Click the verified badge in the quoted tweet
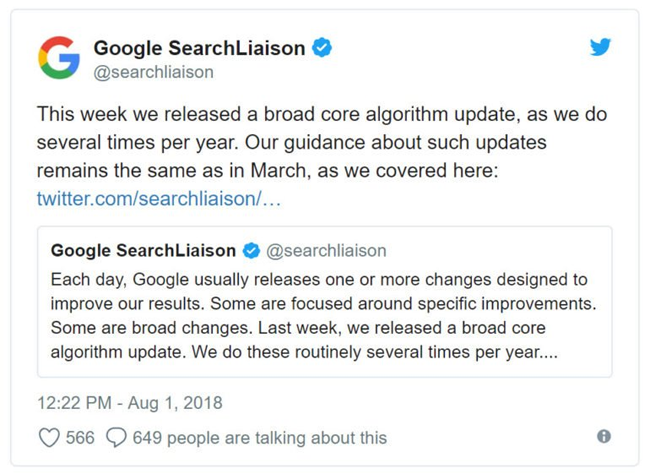650x474 pixels. (252, 250)
